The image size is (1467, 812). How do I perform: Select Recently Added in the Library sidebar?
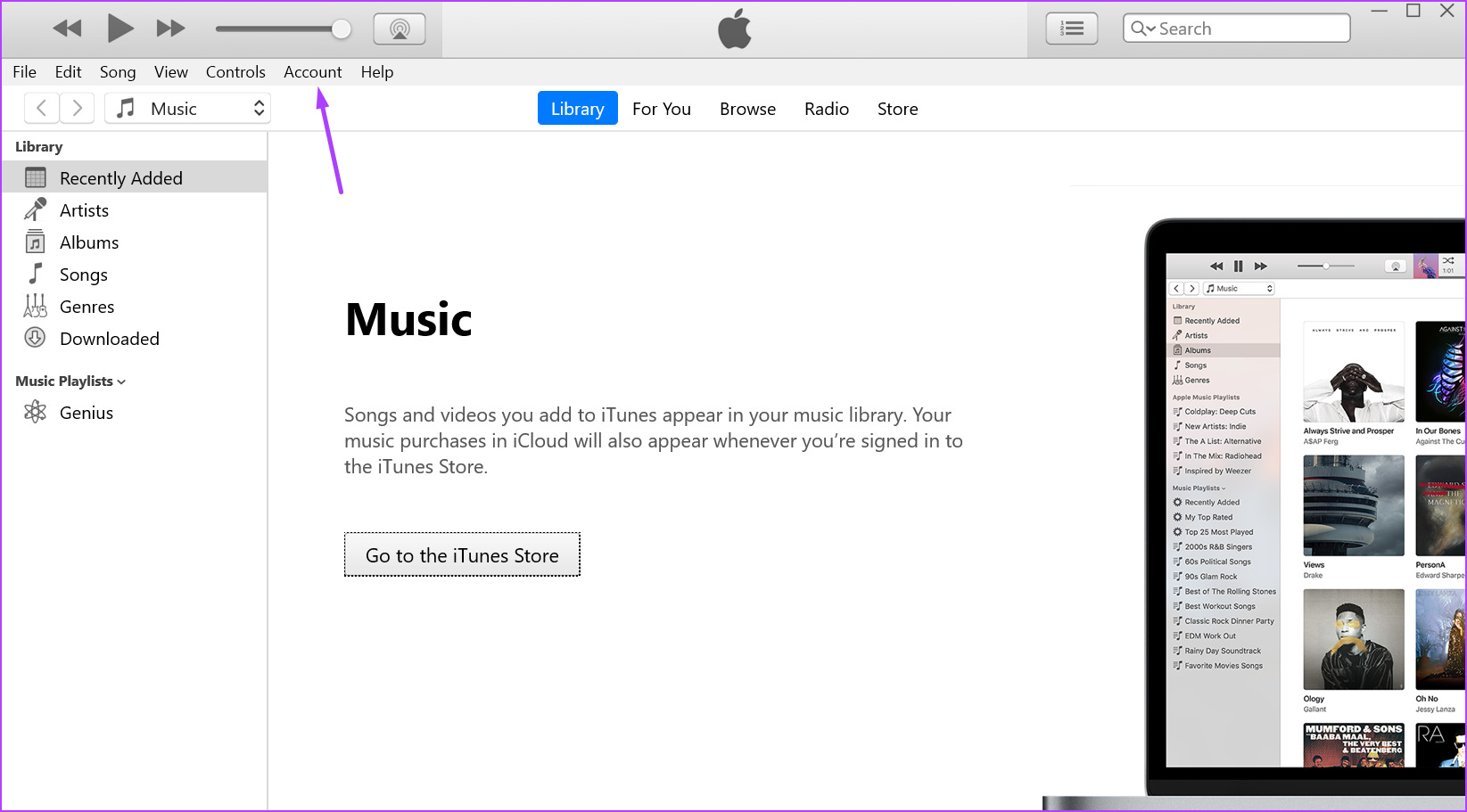pyautogui.click(x=120, y=178)
